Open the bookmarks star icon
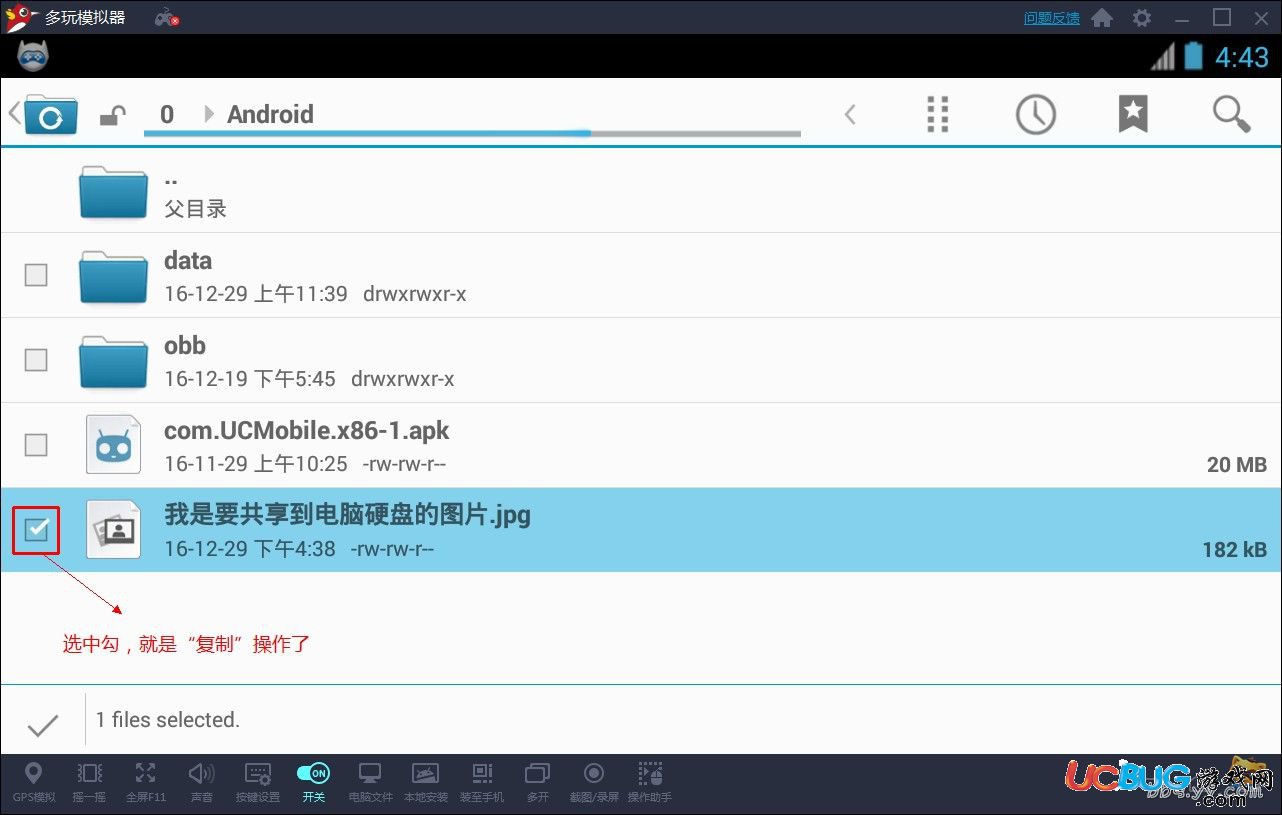Screen dimensions: 1282x815 pos(1132,114)
